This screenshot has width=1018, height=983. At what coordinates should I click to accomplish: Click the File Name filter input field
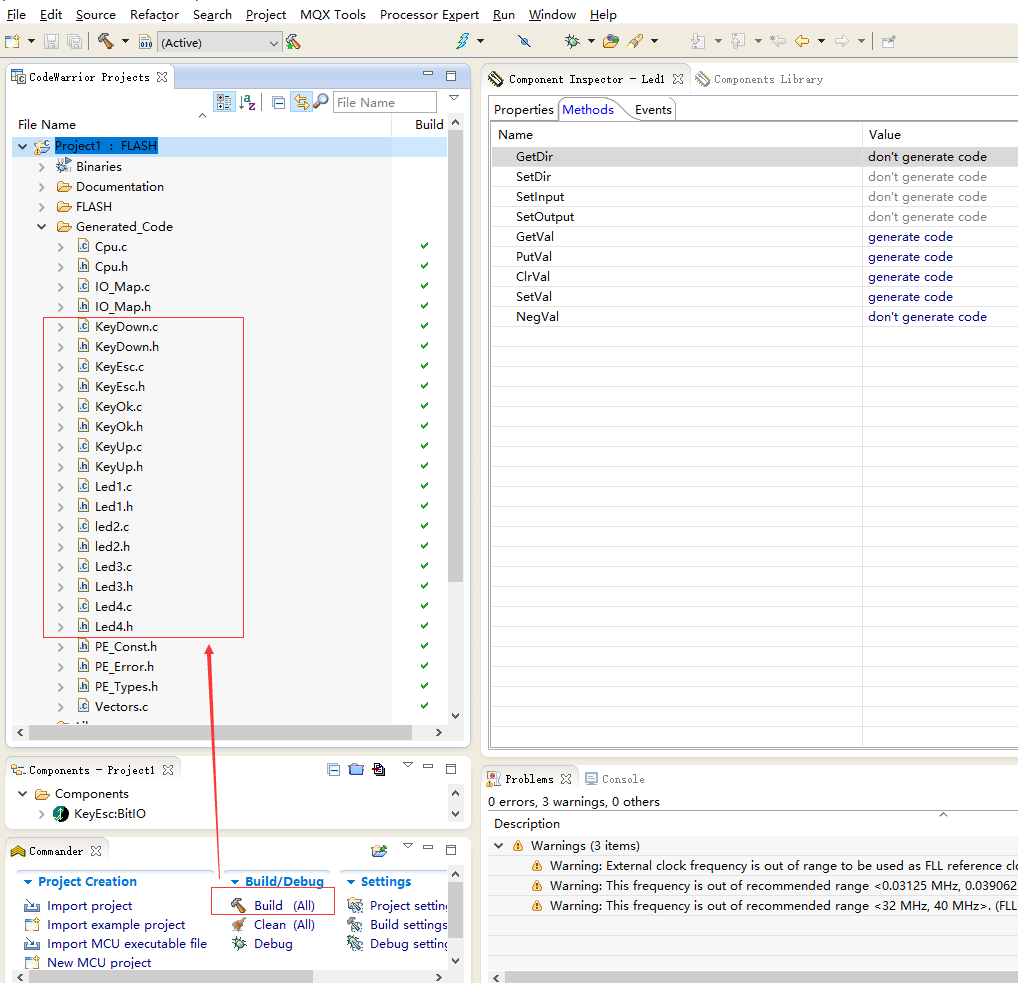coord(384,103)
